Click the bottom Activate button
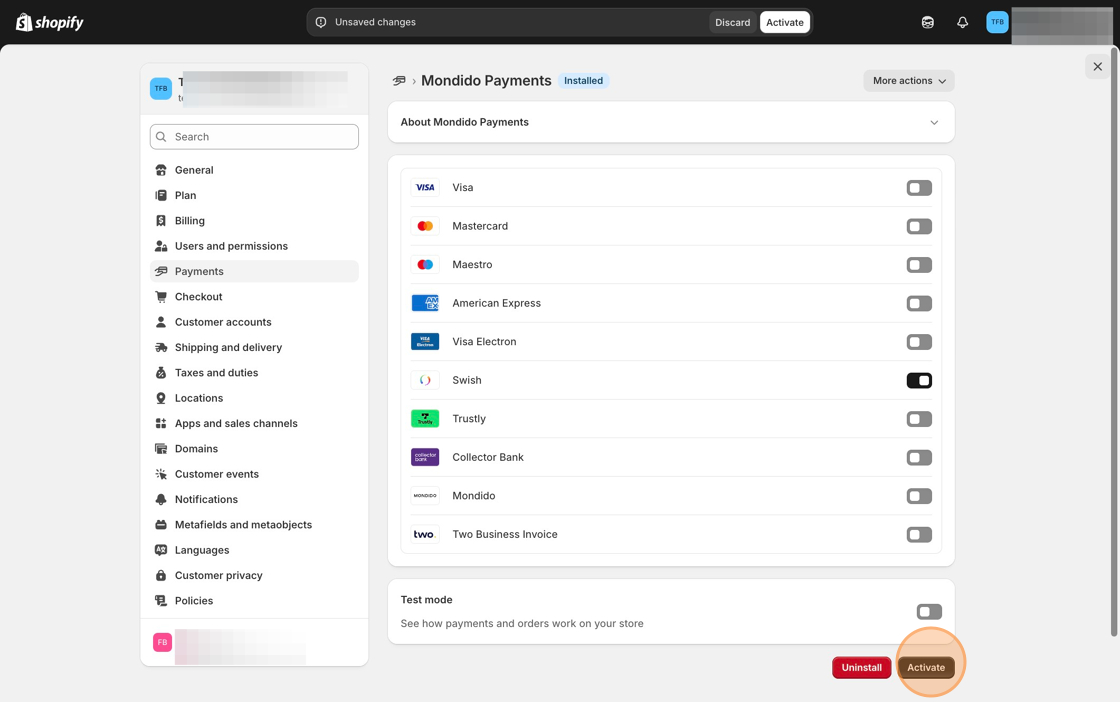The width and height of the screenshot is (1120, 702). pos(926,668)
